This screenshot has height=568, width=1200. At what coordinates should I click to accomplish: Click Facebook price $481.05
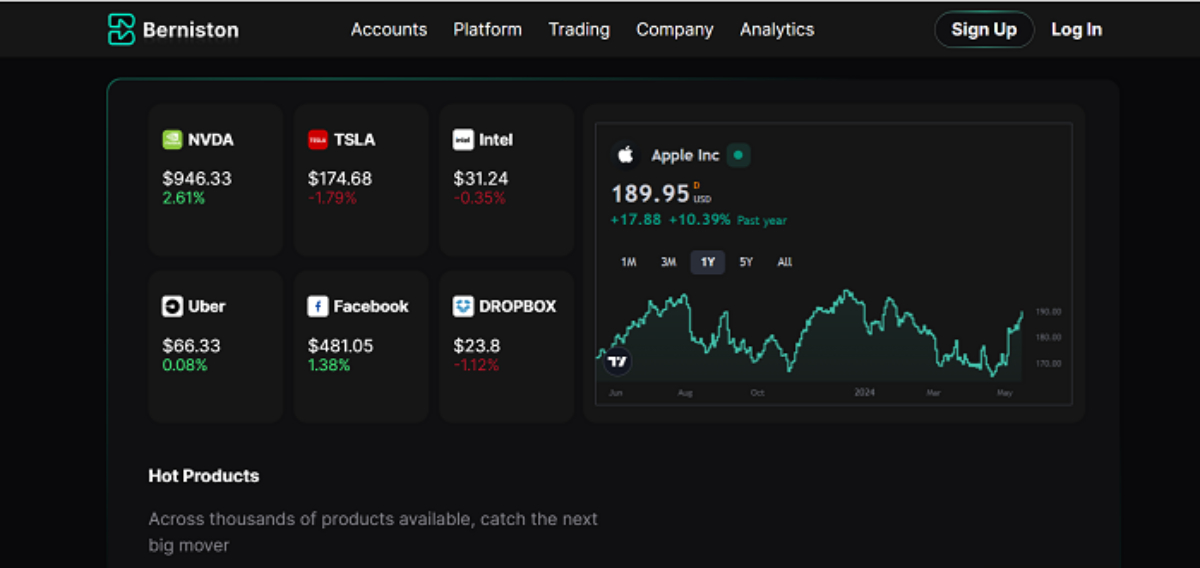[341, 346]
